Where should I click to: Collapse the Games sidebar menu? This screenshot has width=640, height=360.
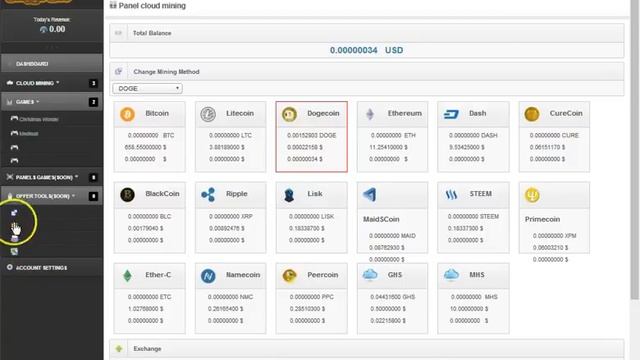point(51,102)
